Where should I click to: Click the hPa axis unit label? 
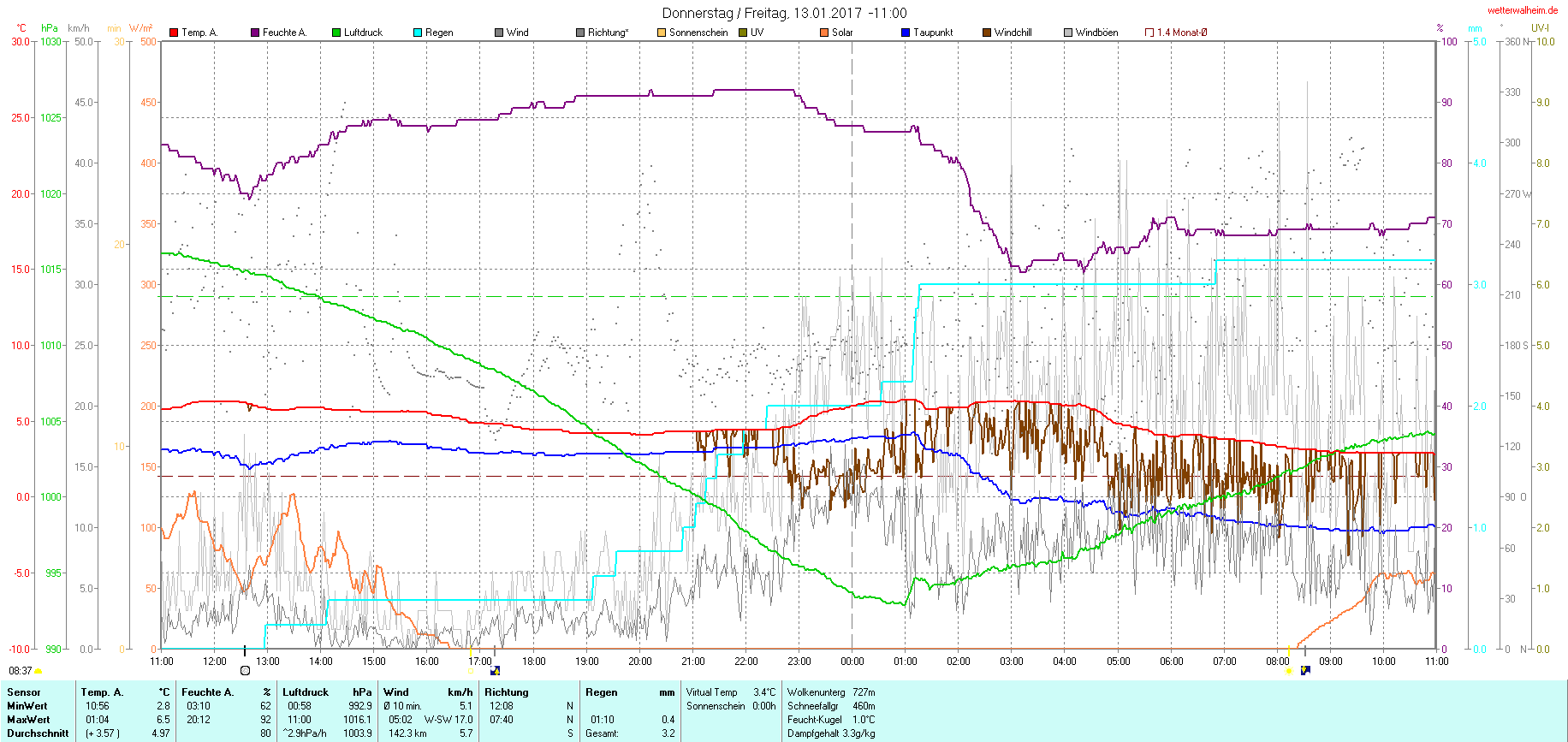pos(50,28)
